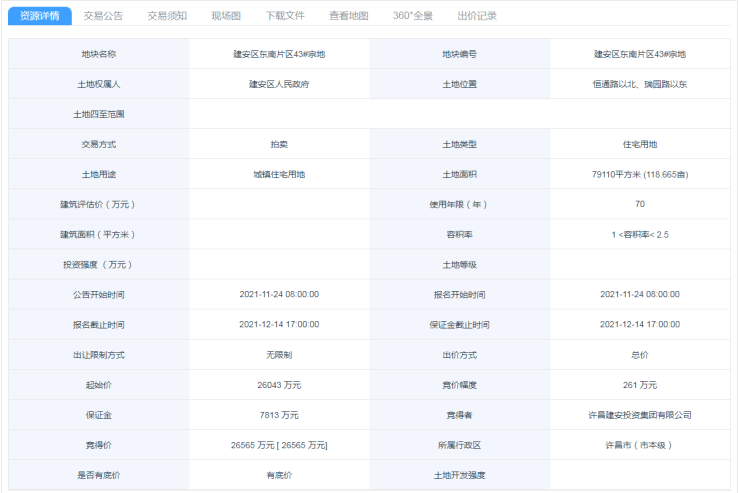The image size is (740, 493).
Task: Select the land owner 建安区人民政府
Action: point(279,84)
